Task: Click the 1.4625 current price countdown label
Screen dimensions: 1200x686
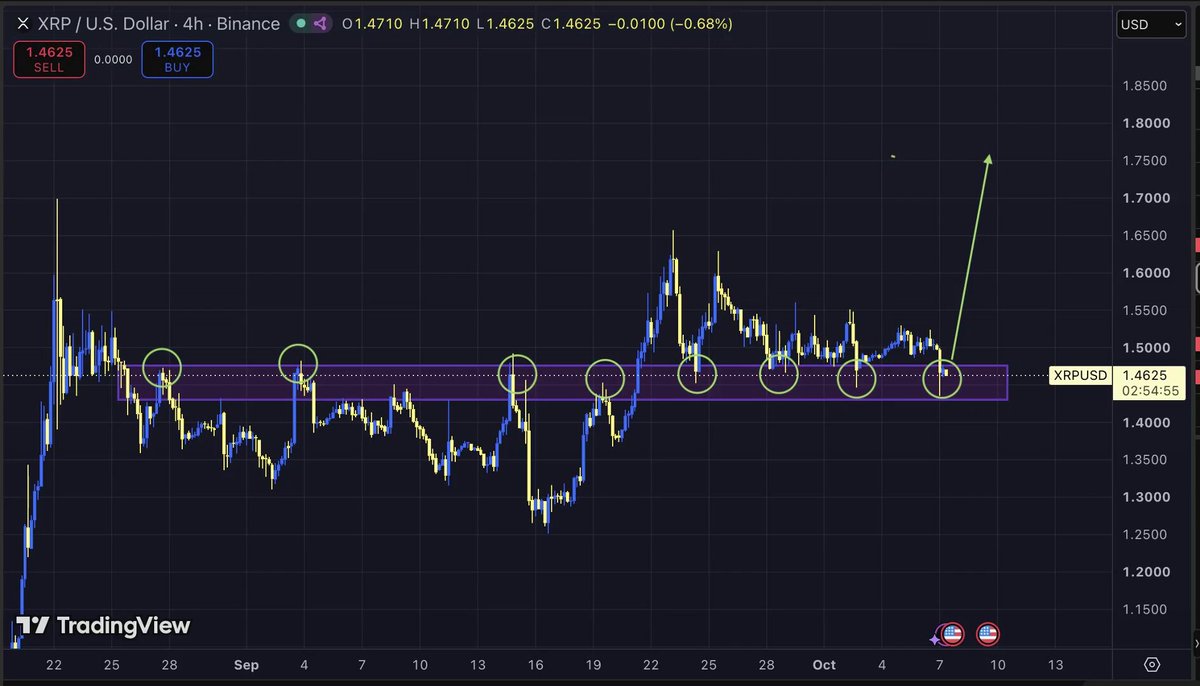Action: tap(1147, 383)
